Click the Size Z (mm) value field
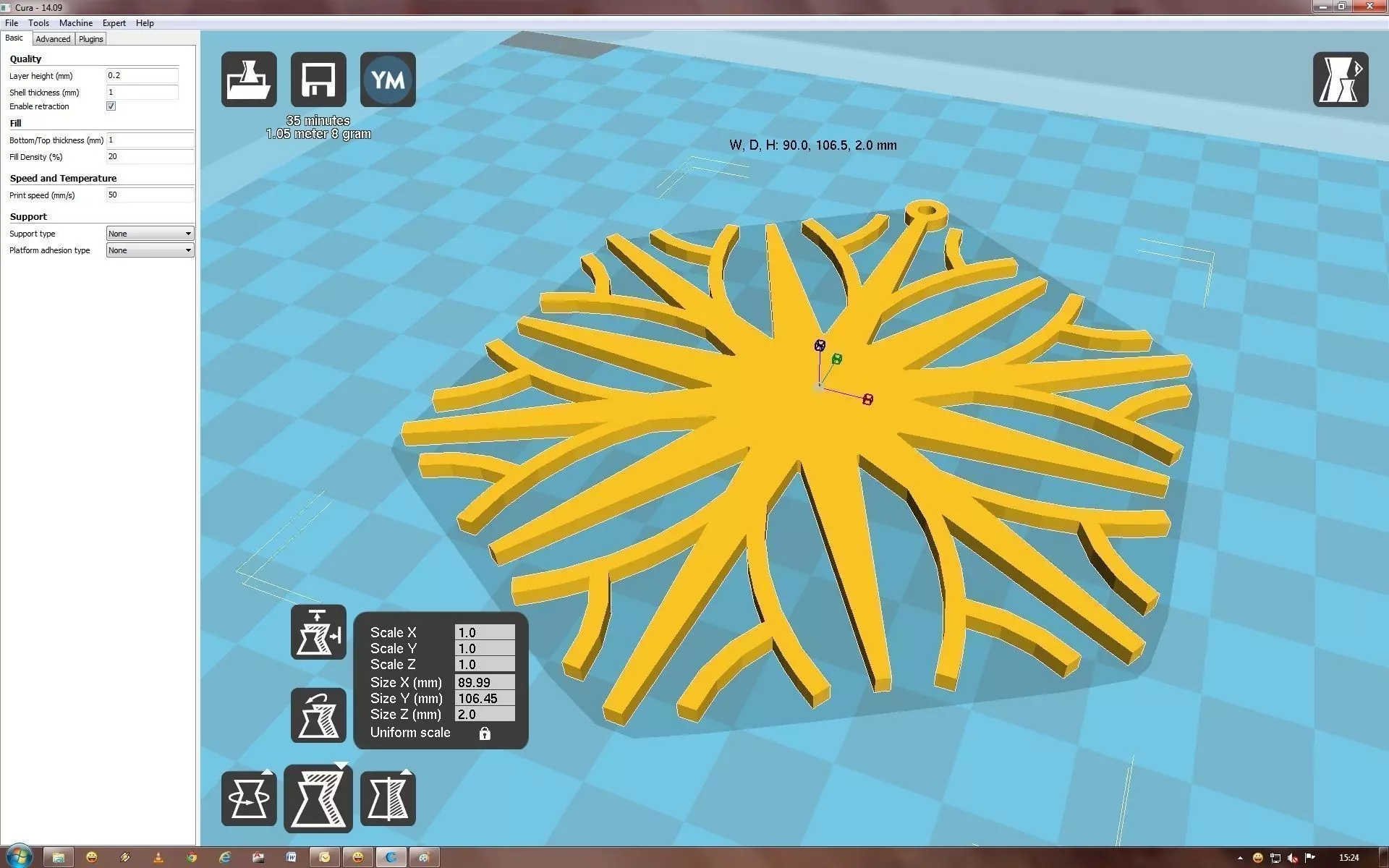 (485, 715)
